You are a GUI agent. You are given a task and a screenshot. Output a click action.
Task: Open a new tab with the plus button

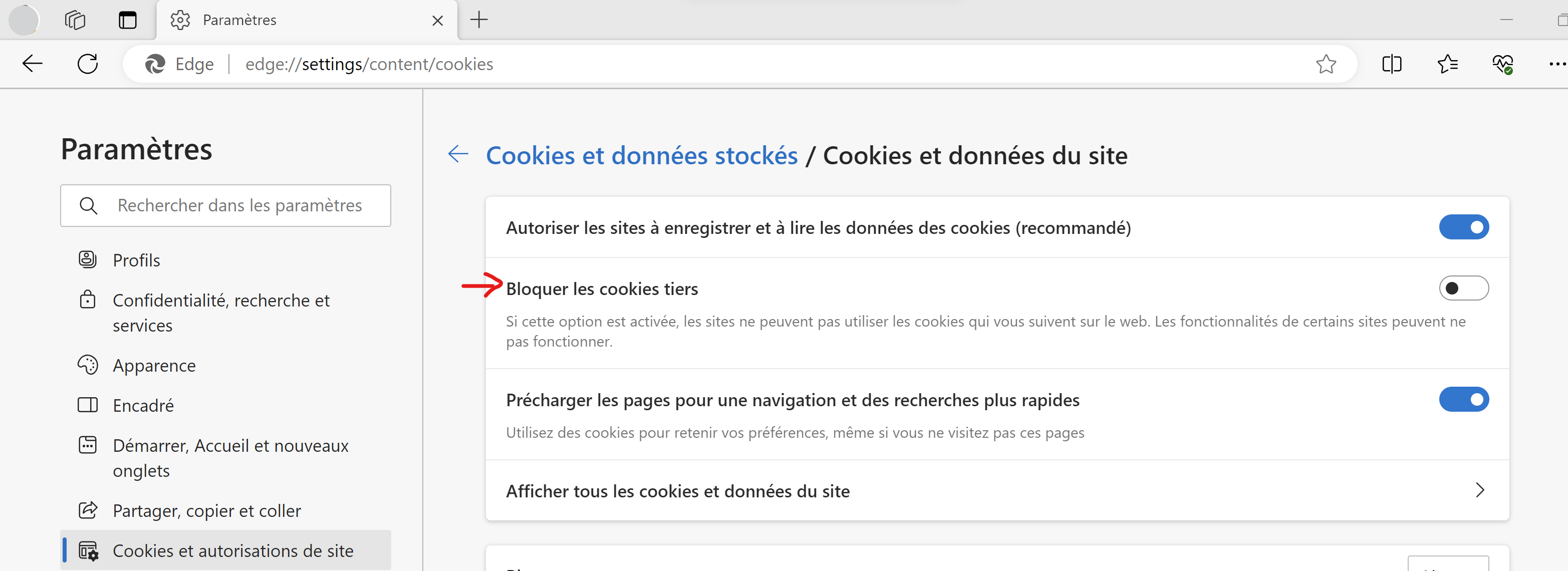[x=479, y=20]
